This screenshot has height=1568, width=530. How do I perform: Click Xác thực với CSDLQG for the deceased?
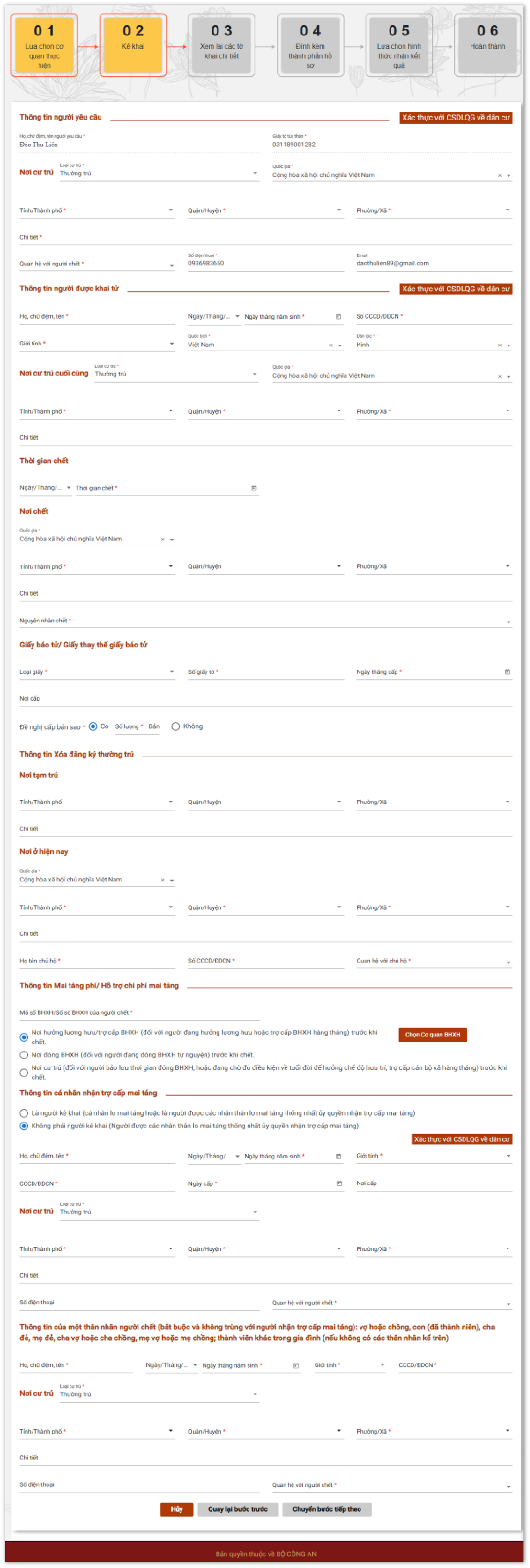tap(456, 289)
